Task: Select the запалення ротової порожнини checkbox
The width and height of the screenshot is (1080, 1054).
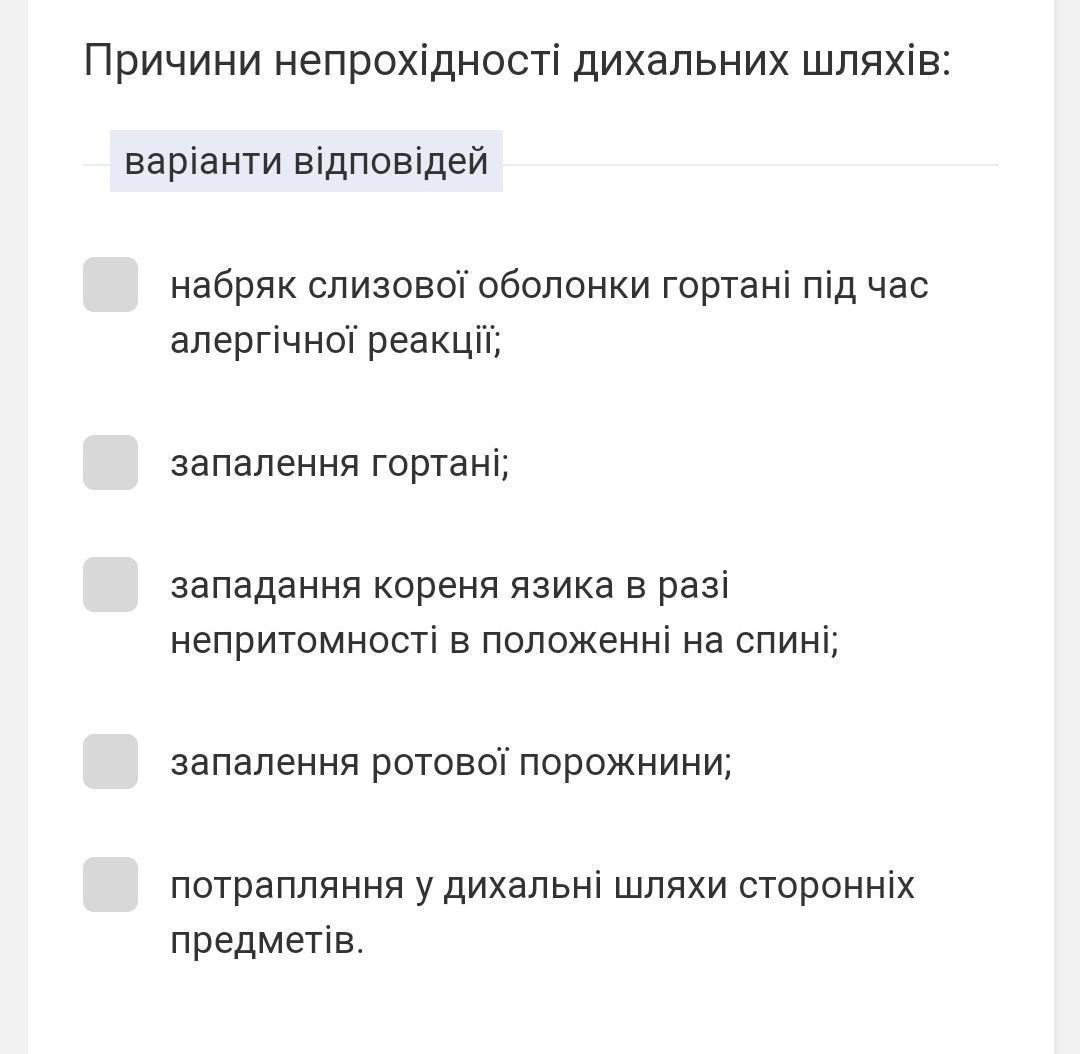Action: click(x=110, y=761)
